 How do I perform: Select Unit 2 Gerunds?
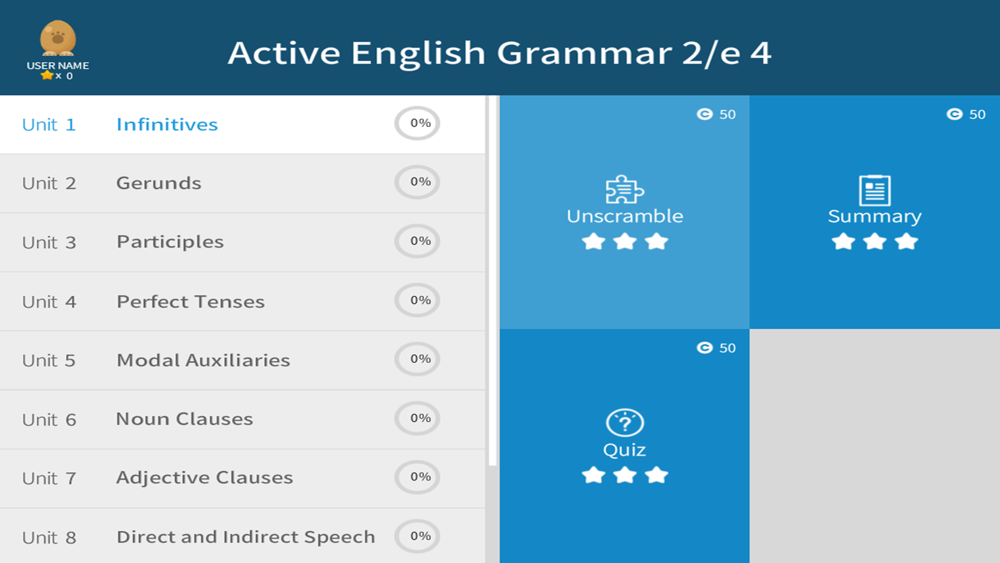pos(242,184)
